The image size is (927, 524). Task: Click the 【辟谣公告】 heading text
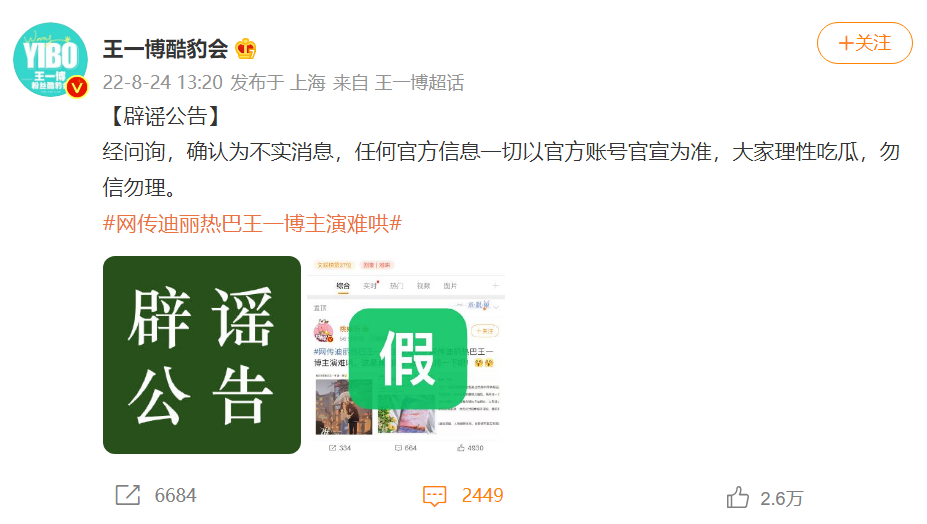[165, 116]
